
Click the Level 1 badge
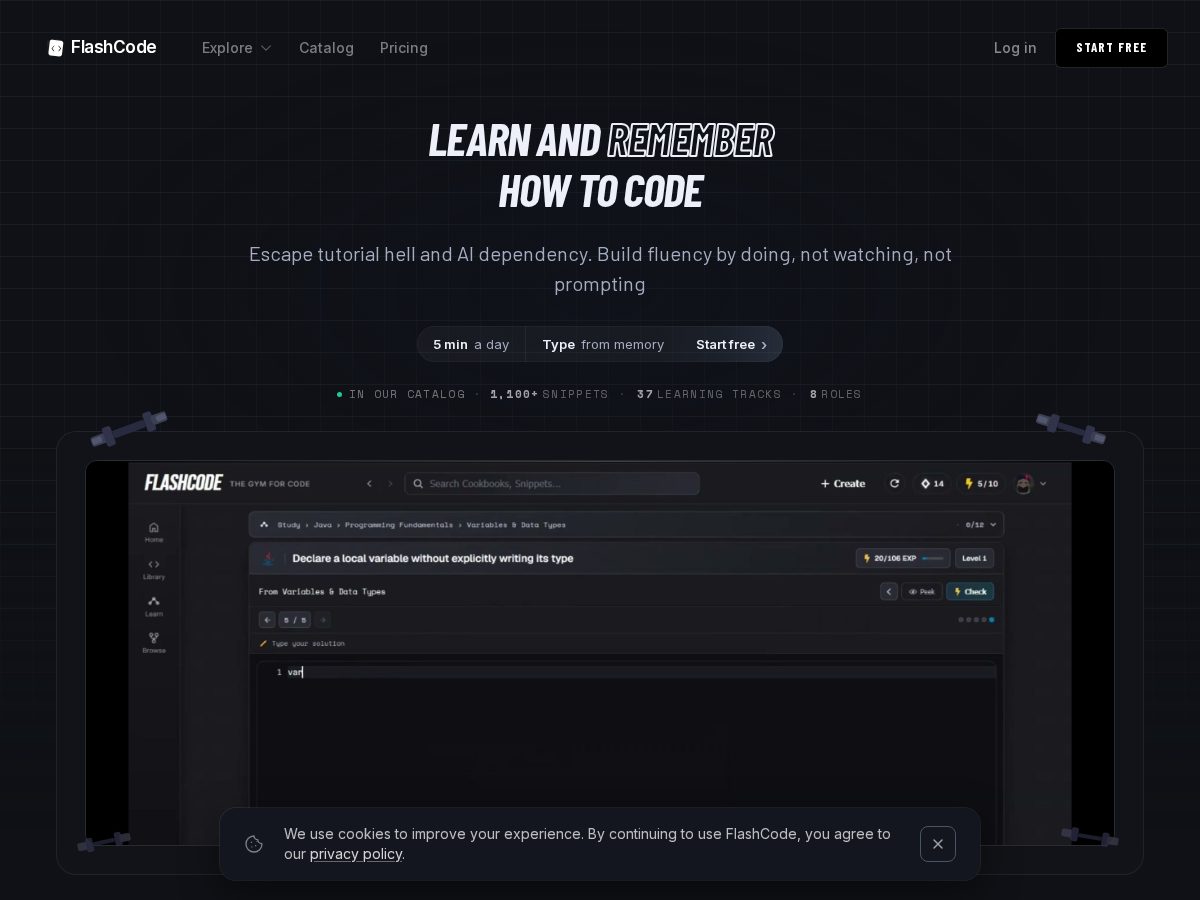[974, 558]
